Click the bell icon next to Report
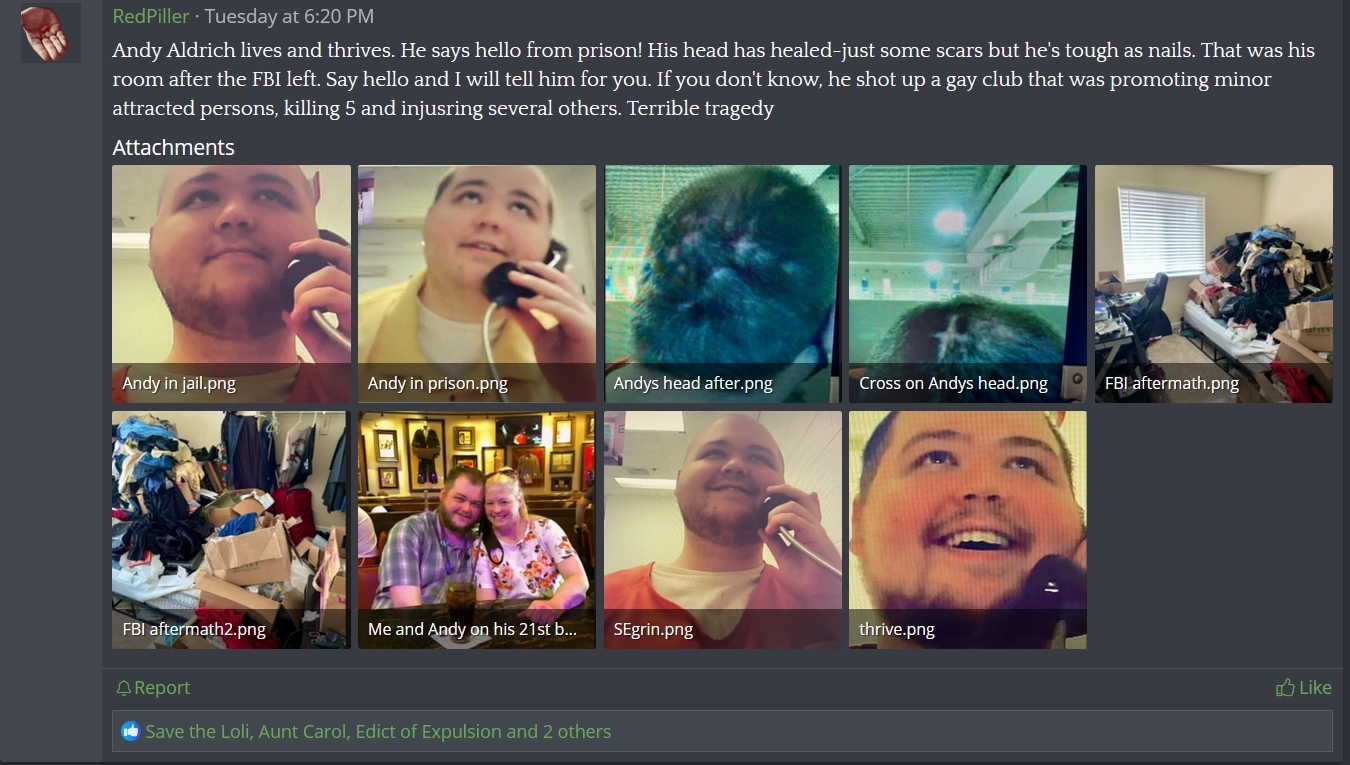This screenshot has height=765, width=1350. point(124,688)
